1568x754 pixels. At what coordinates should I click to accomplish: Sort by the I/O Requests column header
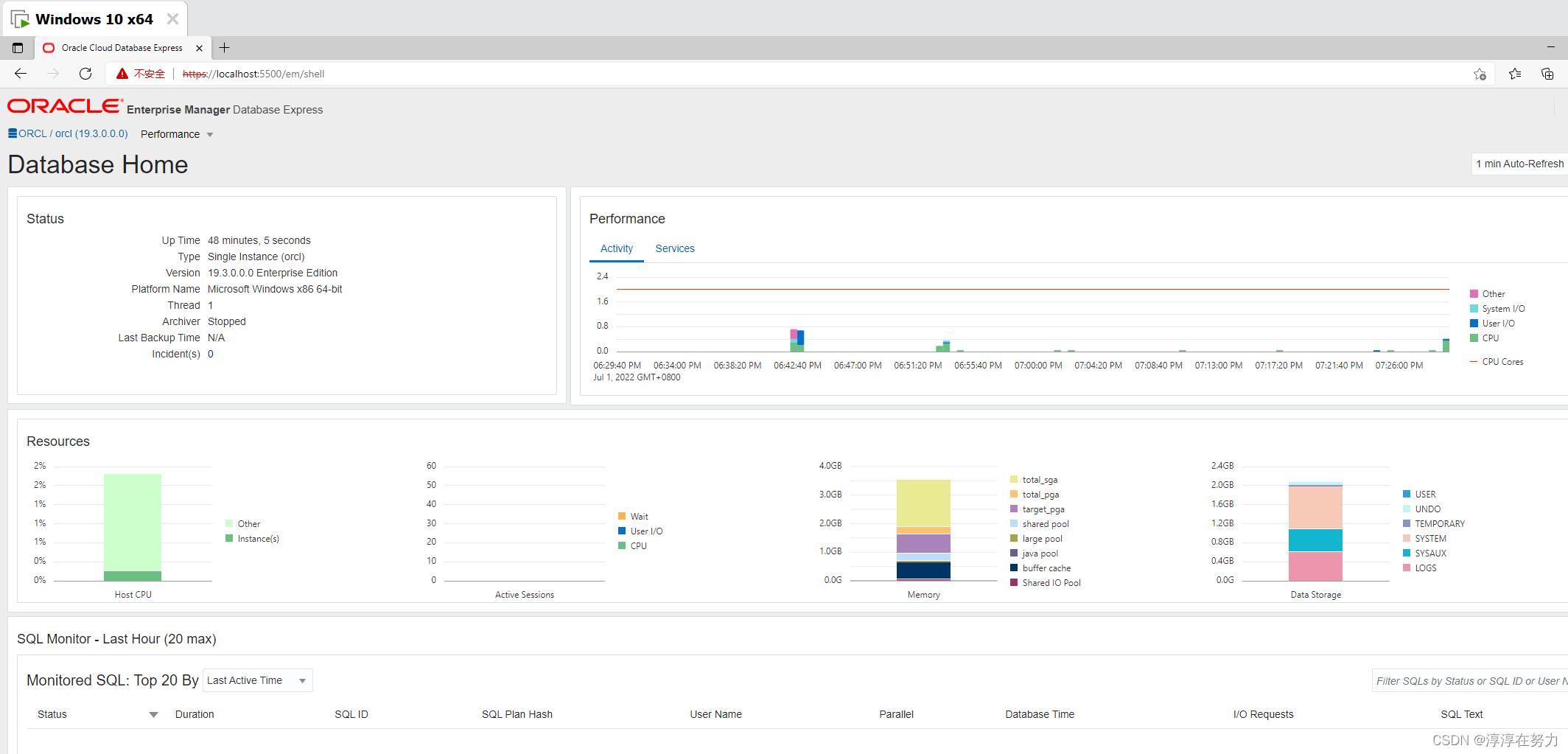(x=1264, y=714)
